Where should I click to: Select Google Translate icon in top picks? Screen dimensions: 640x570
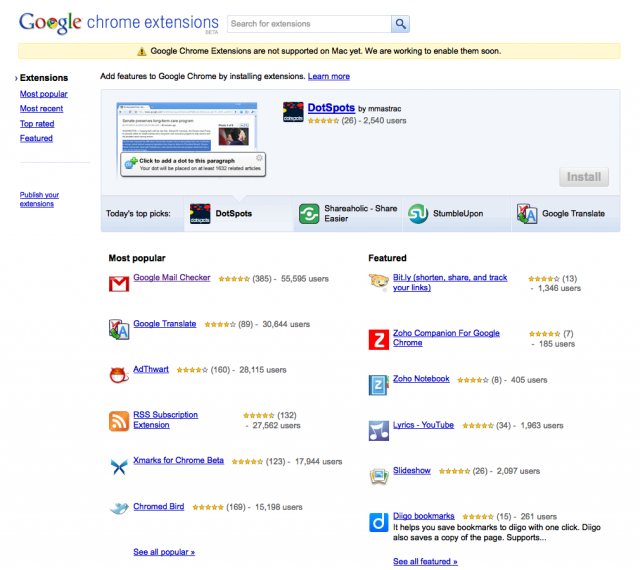[x=527, y=214]
